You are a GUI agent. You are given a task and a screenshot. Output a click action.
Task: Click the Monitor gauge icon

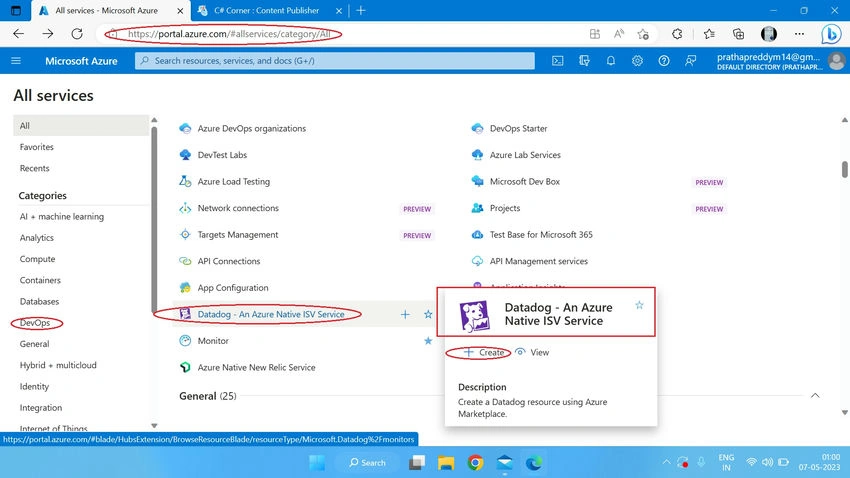[x=185, y=341]
